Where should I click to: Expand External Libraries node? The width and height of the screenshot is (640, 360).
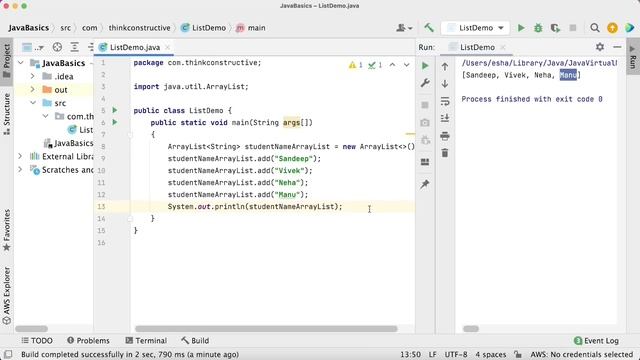click(x=20, y=156)
